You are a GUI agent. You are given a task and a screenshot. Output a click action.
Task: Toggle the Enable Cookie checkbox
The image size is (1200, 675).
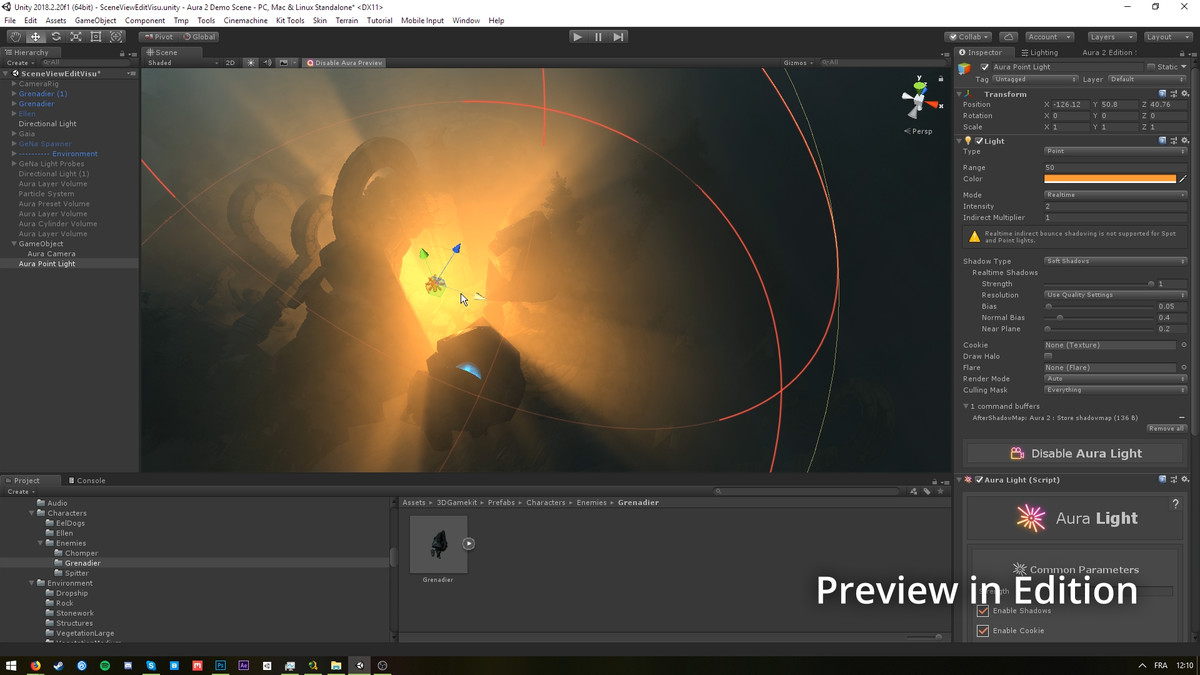point(983,630)
